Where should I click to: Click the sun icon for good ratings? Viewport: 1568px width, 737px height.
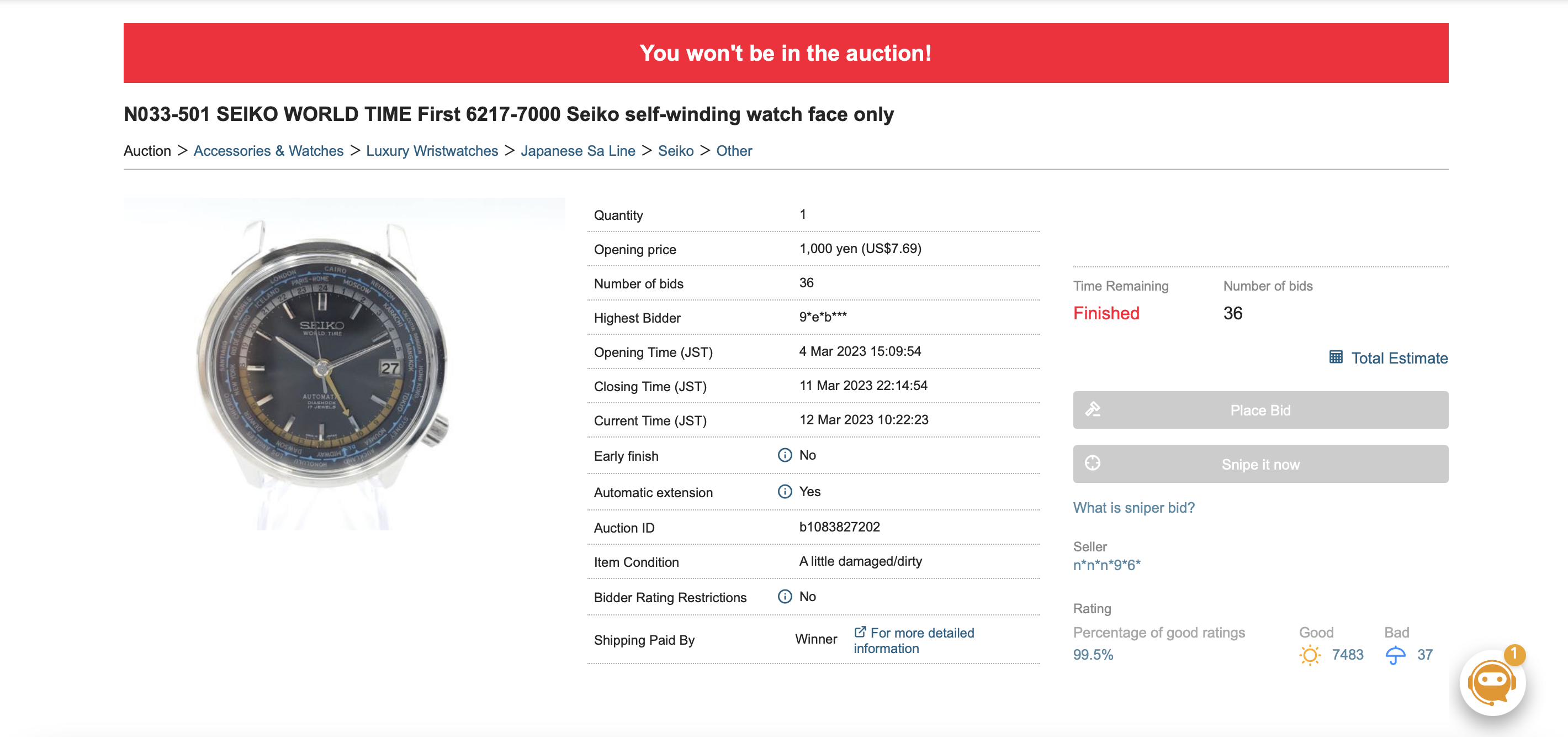1310,655
